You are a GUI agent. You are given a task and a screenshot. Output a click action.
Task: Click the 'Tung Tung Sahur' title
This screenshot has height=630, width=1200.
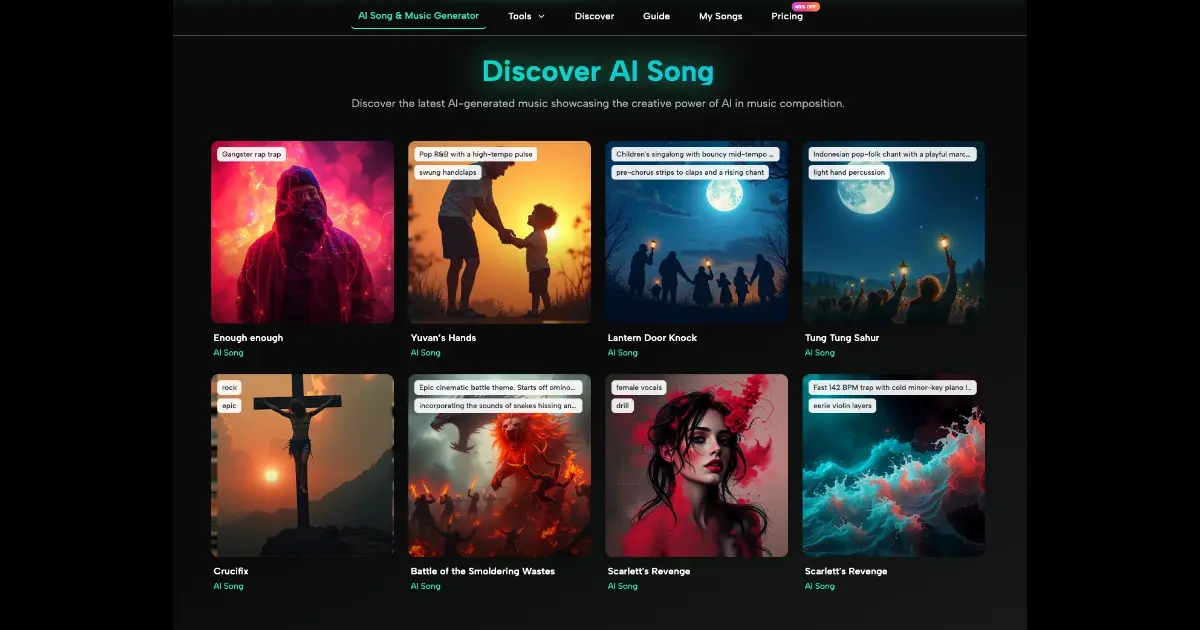tap(842, 338)
